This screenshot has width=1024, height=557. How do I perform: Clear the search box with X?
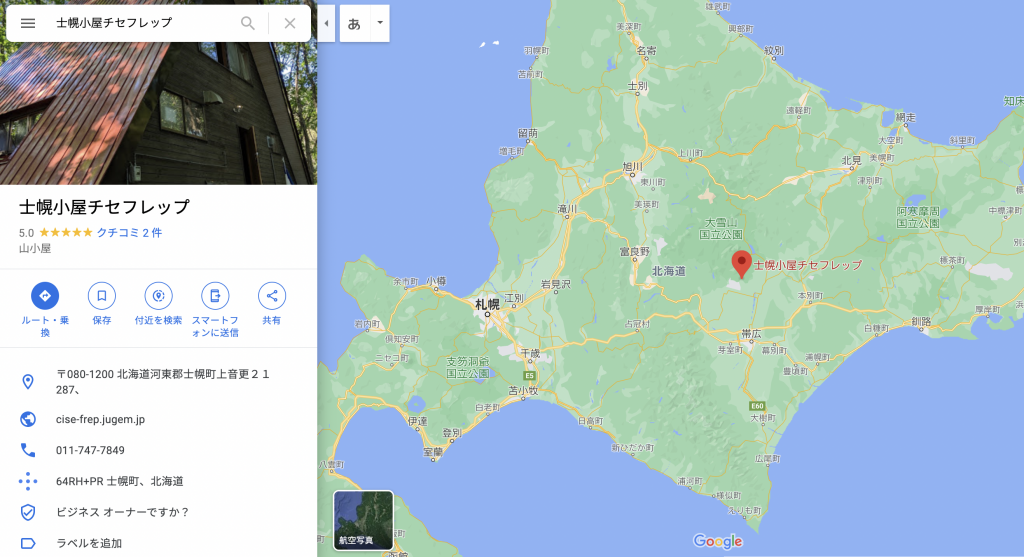pyautogui.click(x=290, y=23)
